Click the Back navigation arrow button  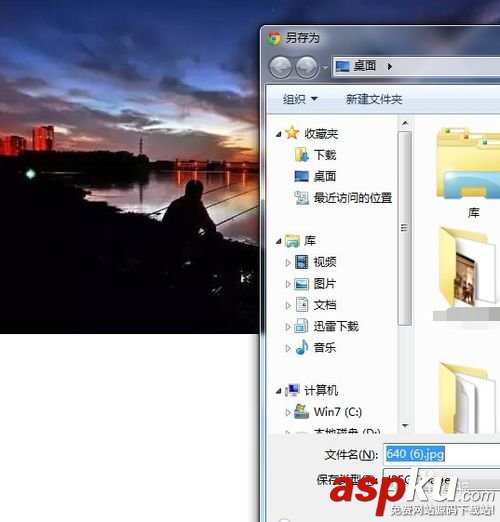pos(280,68)
